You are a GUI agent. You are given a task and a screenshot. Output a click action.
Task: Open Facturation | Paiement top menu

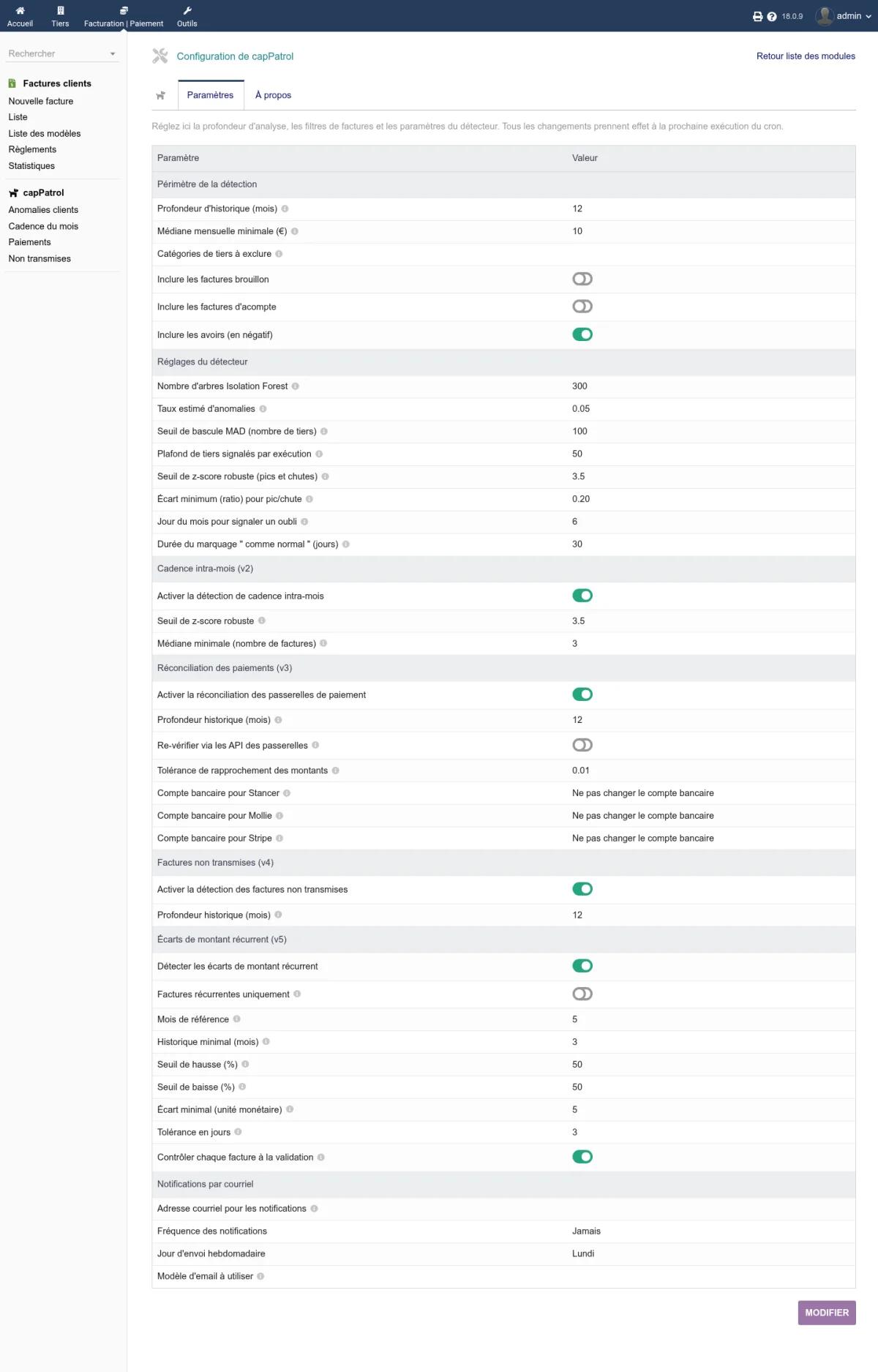click(x=124, y=17)
